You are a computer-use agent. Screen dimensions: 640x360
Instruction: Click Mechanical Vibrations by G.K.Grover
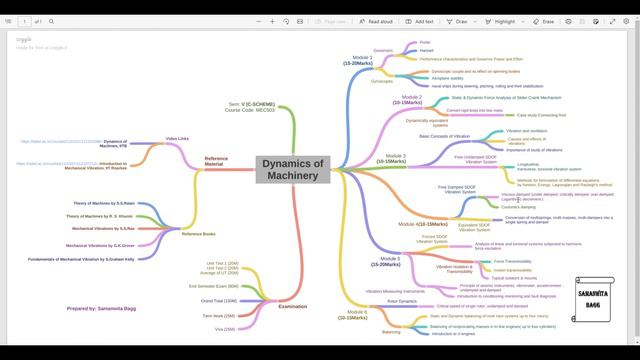pyautogui.click(x=100, y=246)
